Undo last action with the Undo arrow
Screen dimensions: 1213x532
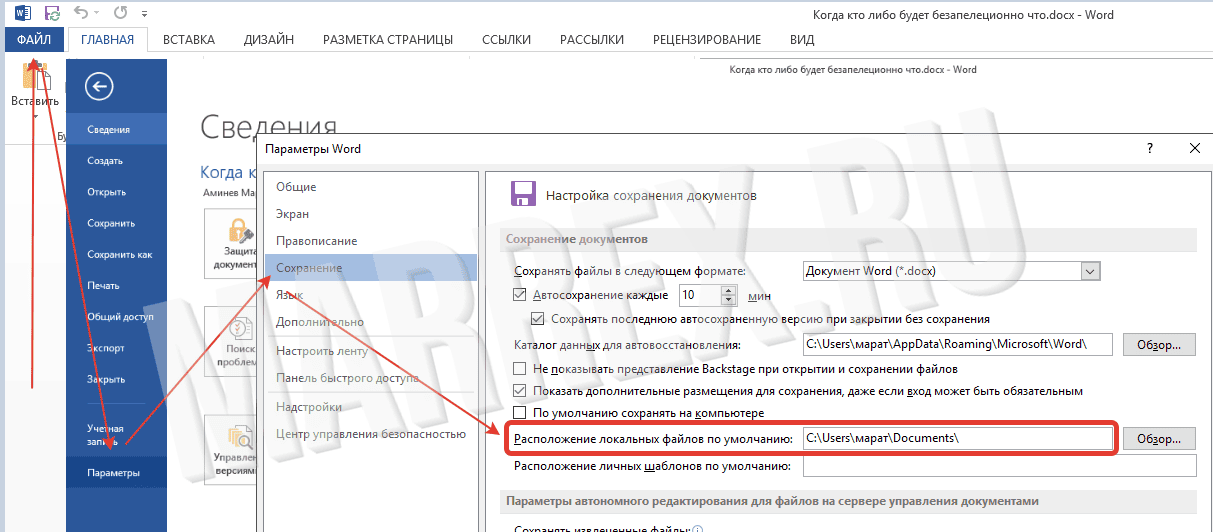(x=82, y=14)
